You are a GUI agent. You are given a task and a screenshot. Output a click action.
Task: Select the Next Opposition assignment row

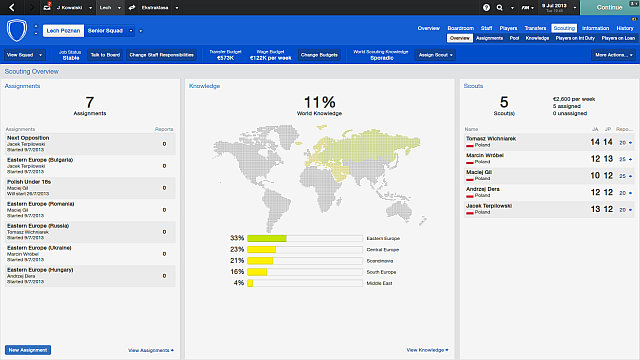tap(90, 144)
